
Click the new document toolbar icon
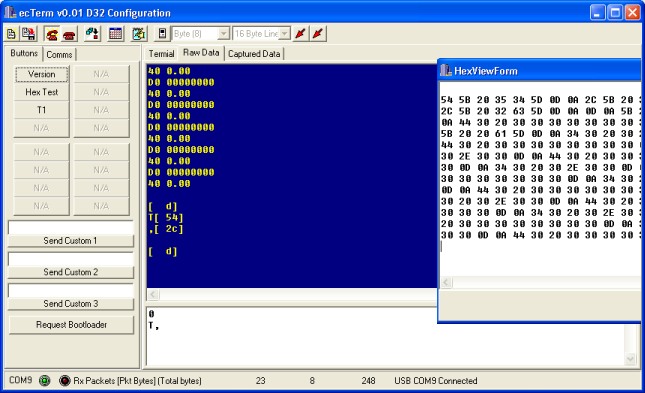point(11,34)
